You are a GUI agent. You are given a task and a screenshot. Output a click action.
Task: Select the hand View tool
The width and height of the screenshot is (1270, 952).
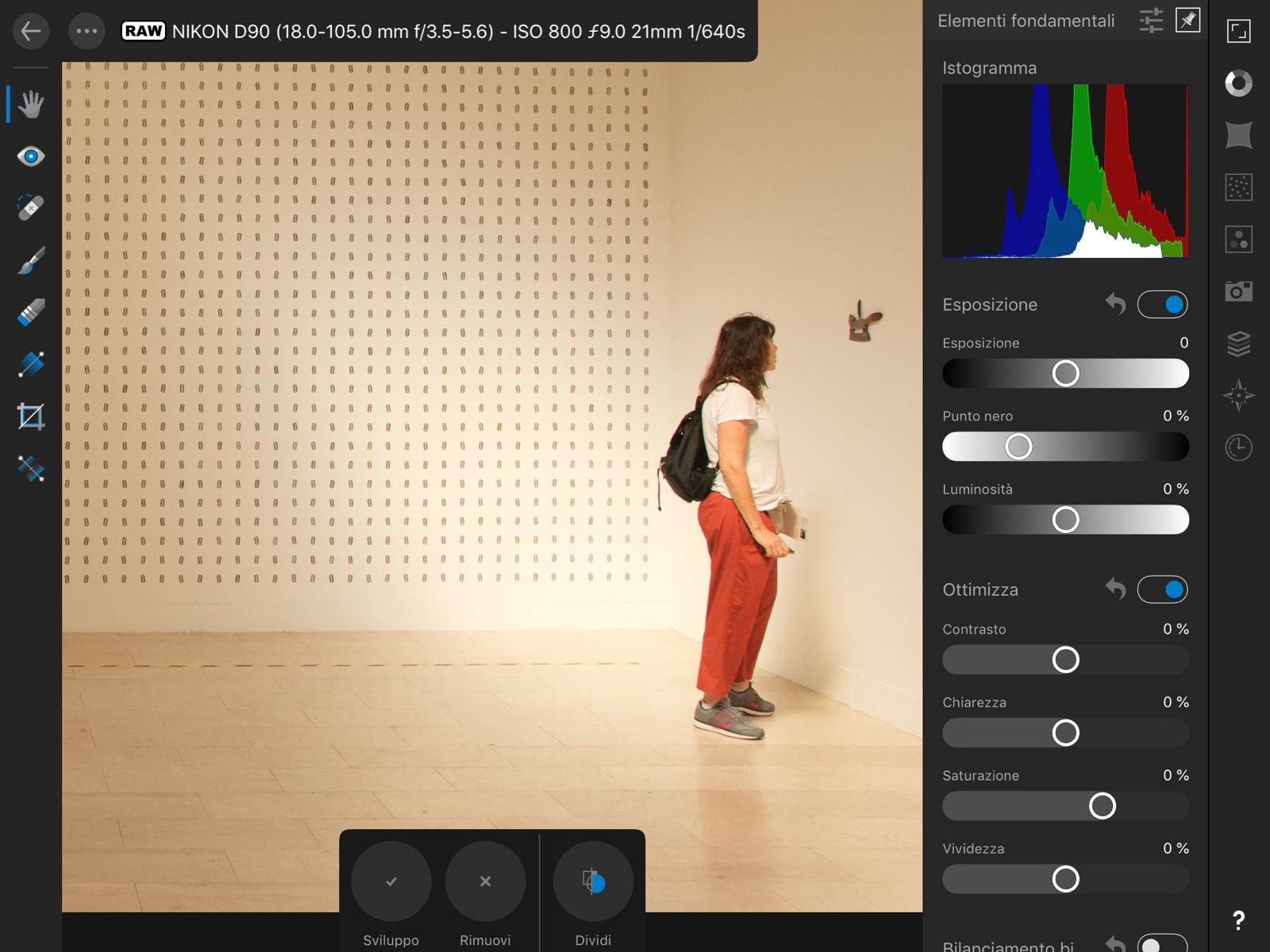pyautogui.click(x=31, y=104)
